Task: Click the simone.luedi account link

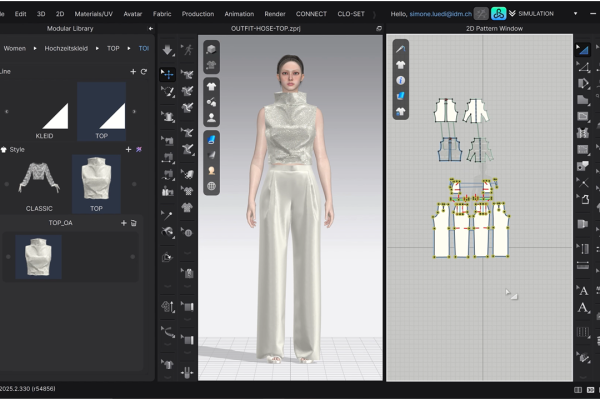Action: [x=440, y=14]
